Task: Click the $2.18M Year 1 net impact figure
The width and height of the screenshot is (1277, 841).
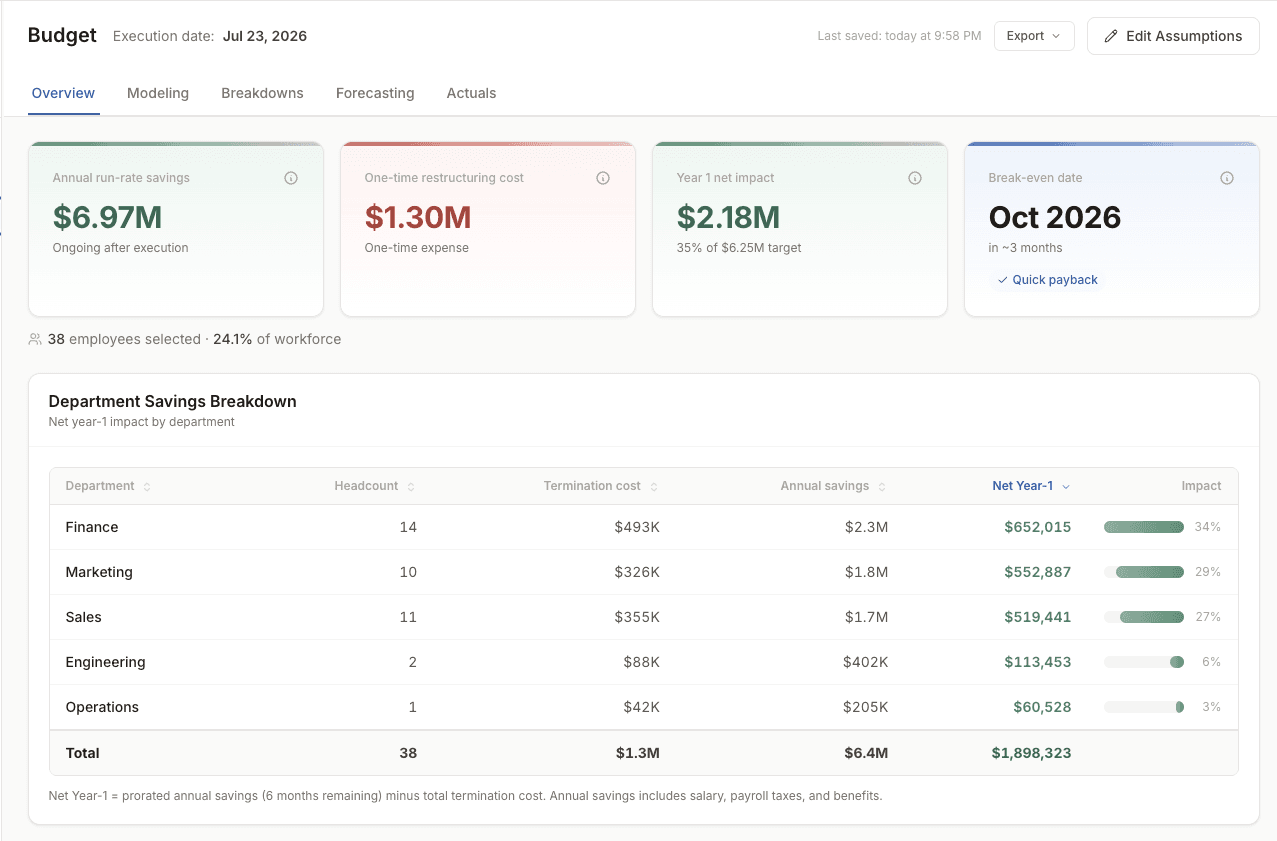Action: pos(728,217)
